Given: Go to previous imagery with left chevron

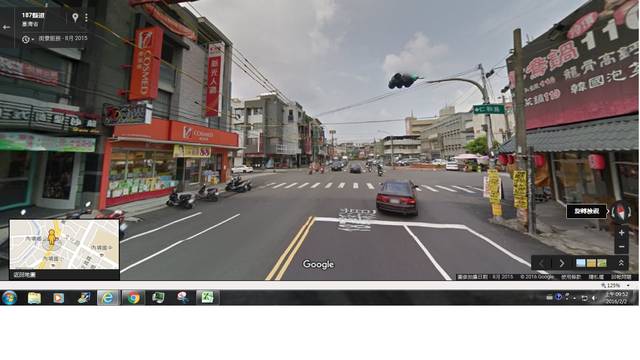Looking at the screenshot, I should pyautogui.click(x=541, y=264).
